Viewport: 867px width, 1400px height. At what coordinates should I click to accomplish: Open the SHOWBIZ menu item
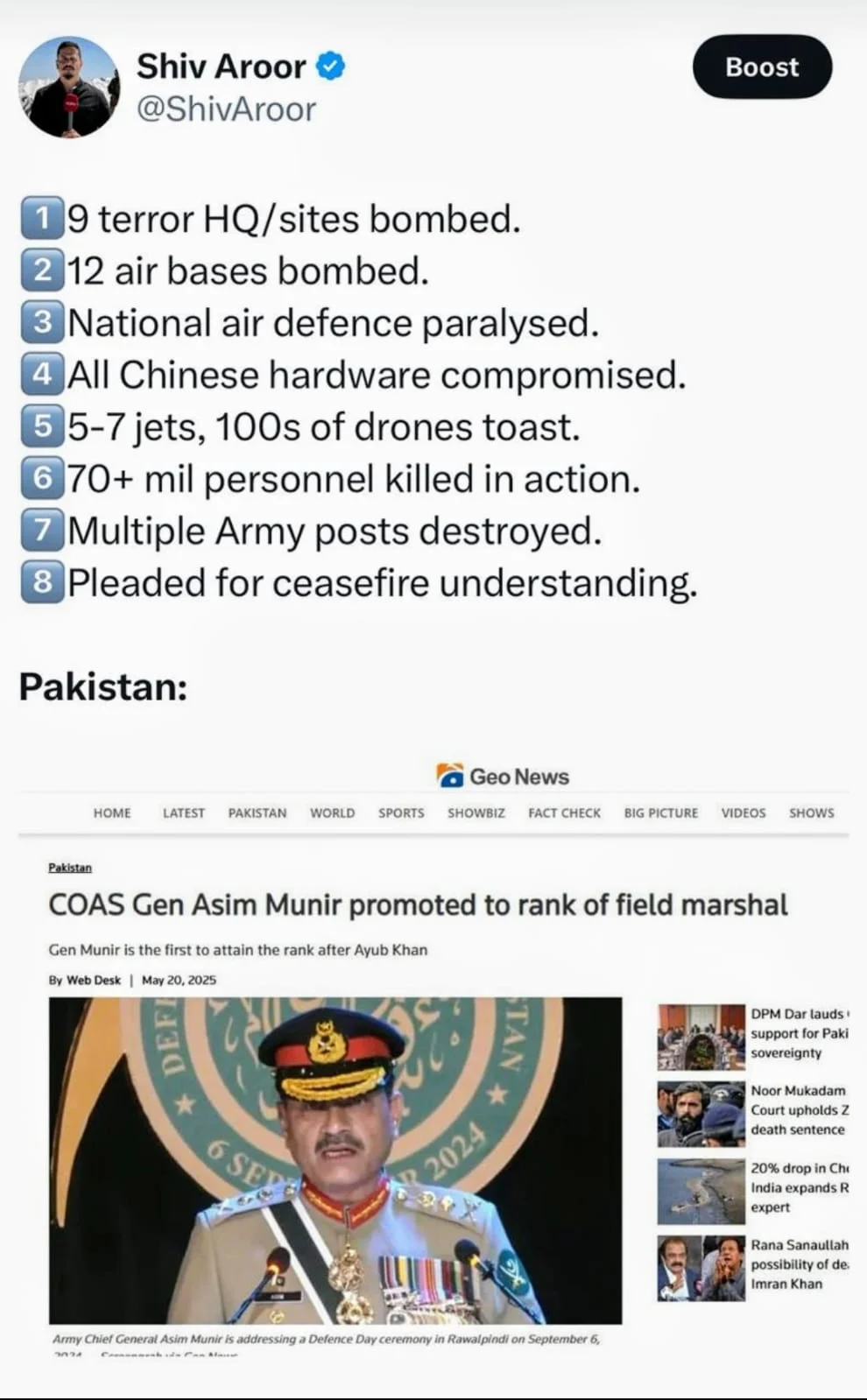(476, 813)
